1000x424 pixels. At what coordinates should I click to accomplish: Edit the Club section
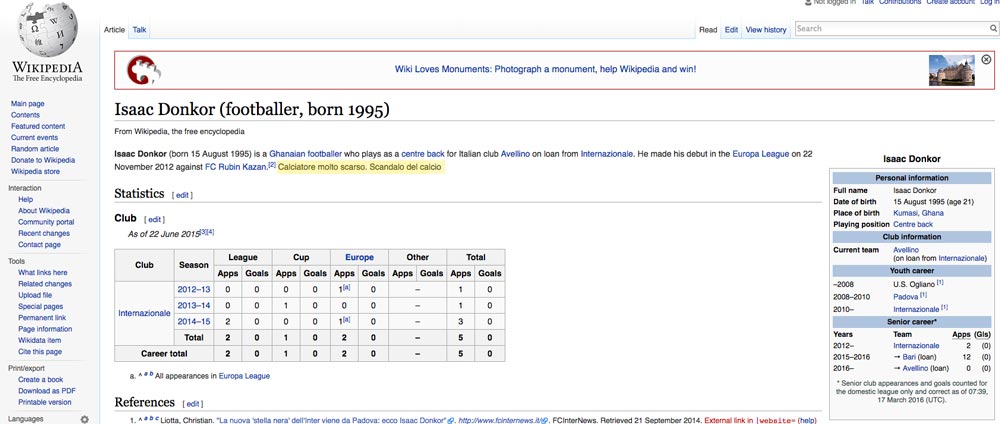(x=154, y=219)
